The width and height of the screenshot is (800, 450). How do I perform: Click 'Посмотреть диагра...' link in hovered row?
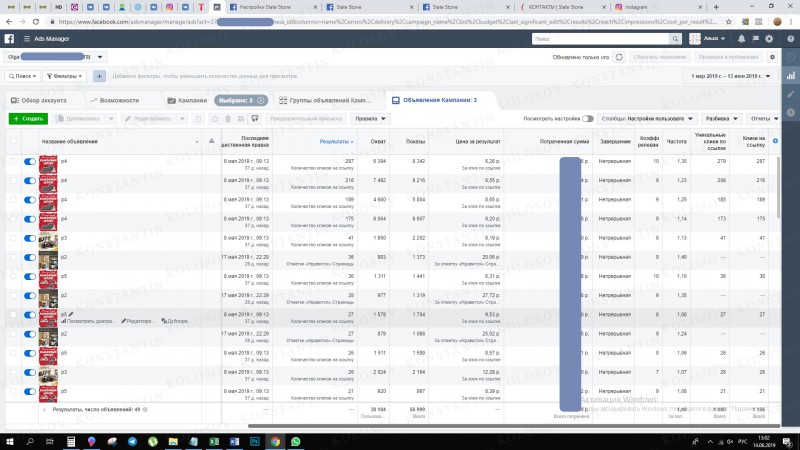pyautogui.click(x=88, y=321)
